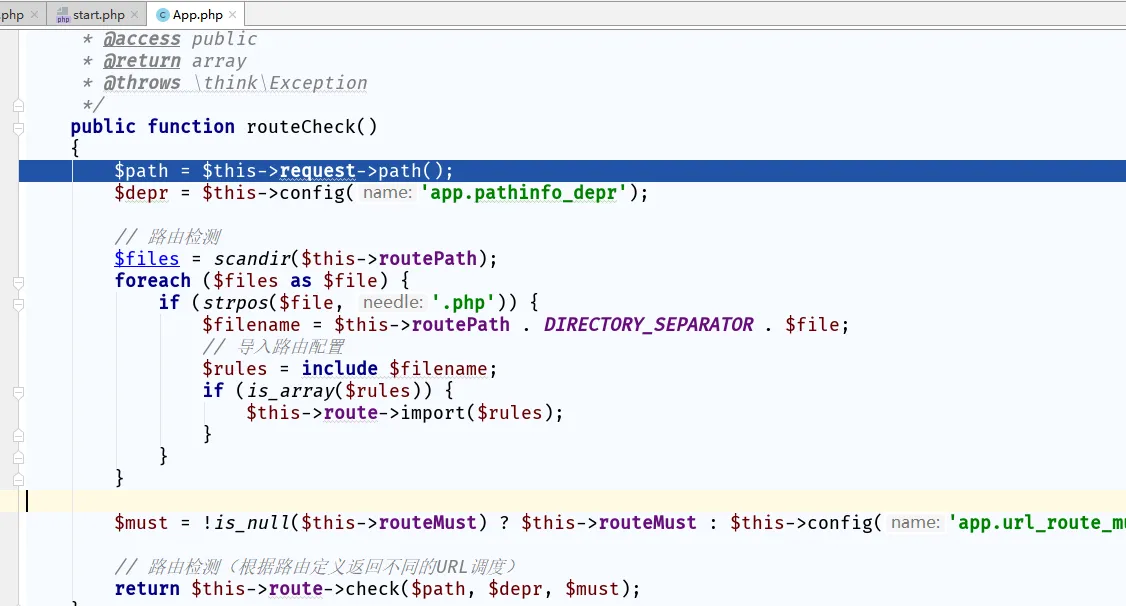Click doc comment end fold marker
This screenshot has width=1126, height=606.
(18, 105)
